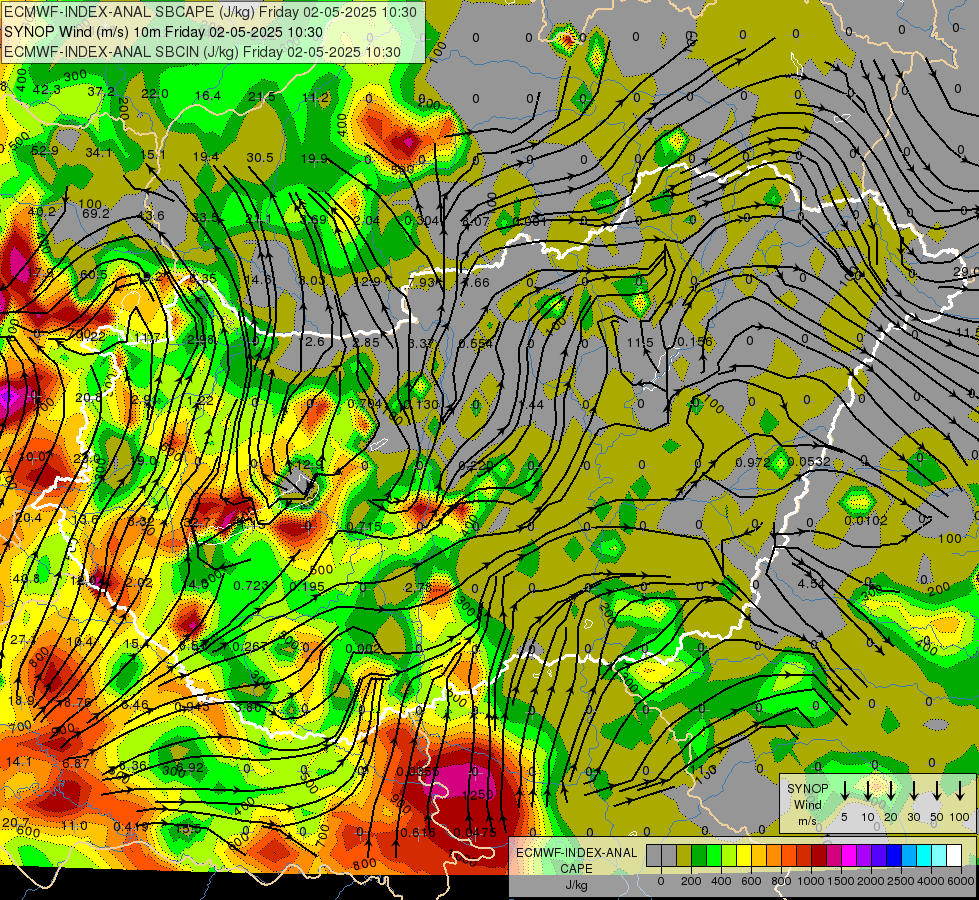Select the SBCAPE title line

point(210,12)
